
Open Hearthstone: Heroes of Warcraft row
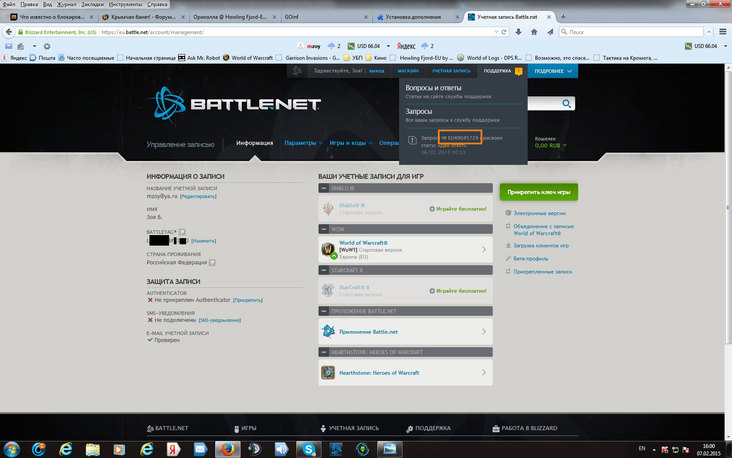pos(405,373)
